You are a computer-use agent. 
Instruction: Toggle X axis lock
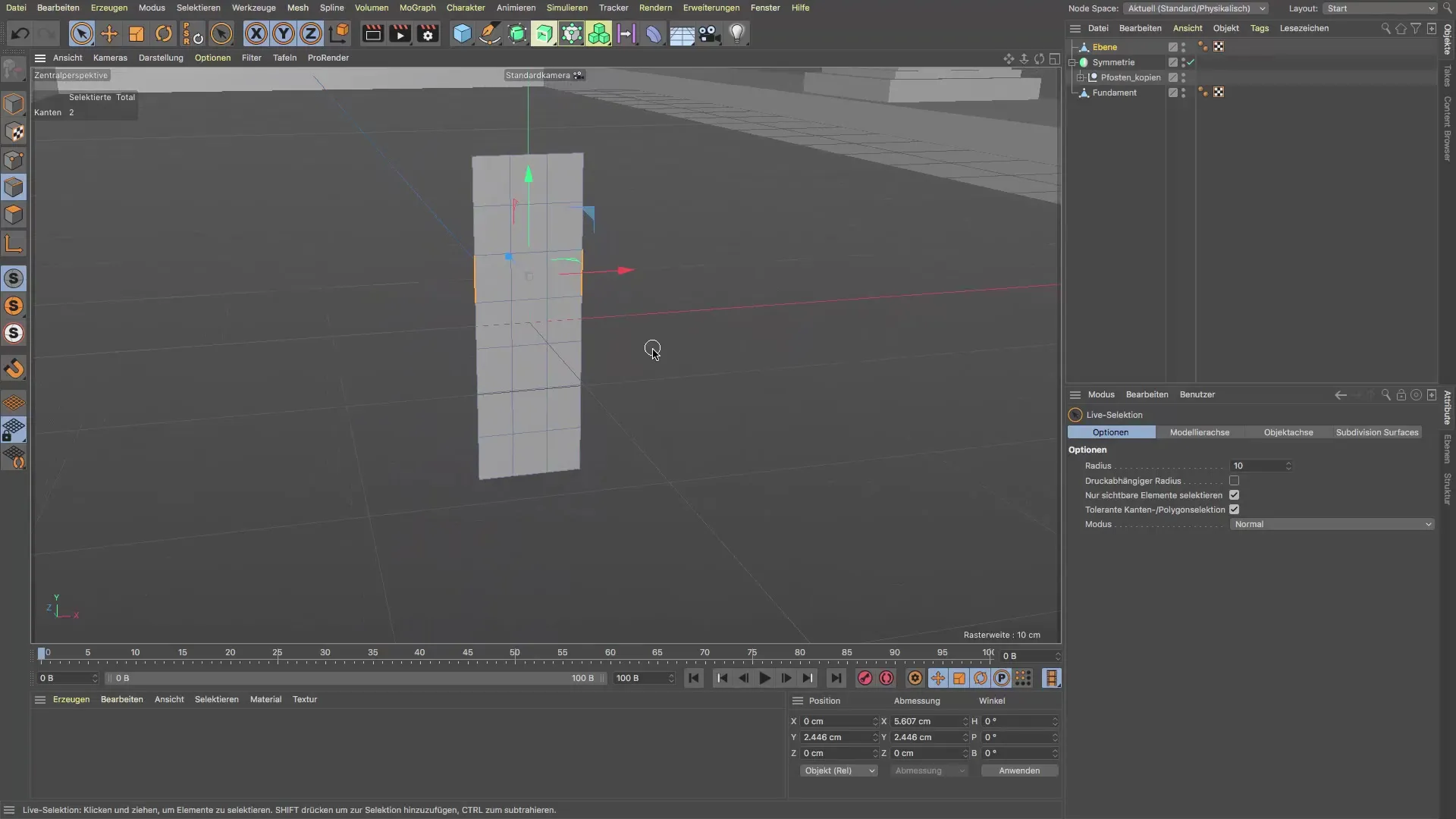tap(256, 33)
